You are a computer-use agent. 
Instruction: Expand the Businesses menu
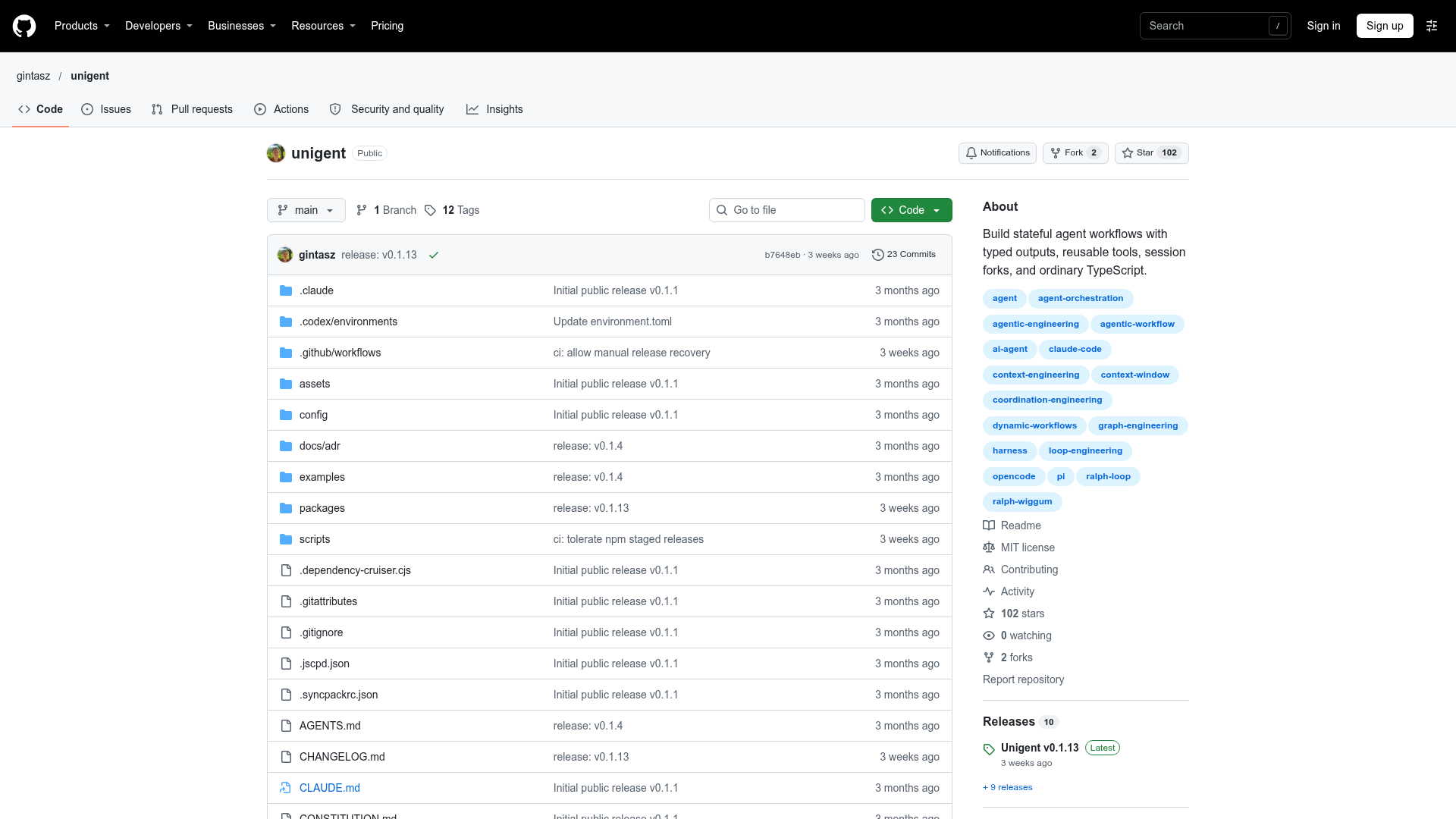click(242, 26)
